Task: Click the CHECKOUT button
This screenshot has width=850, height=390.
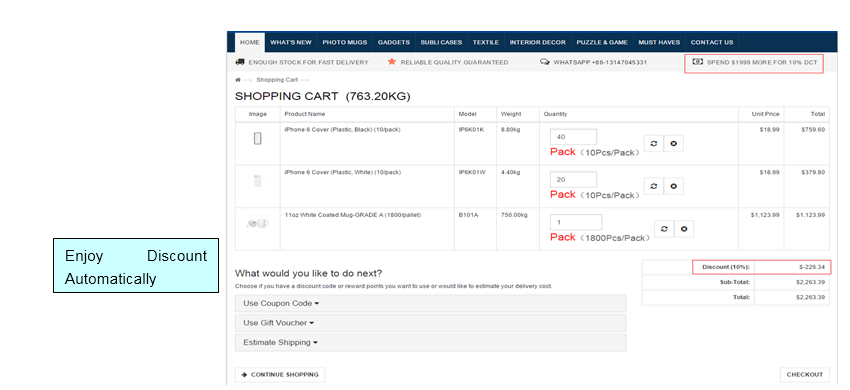Action: [x=804, y=374]
